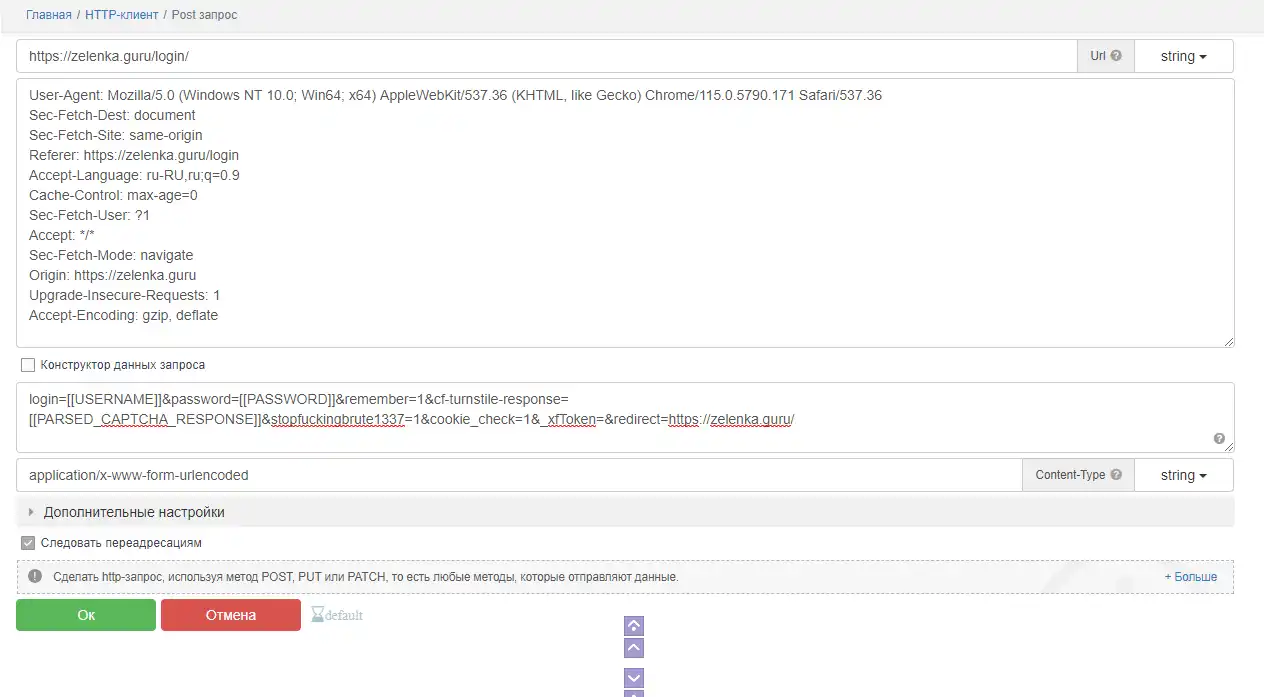Expand Дополнительные настройки section

[133, 512]
